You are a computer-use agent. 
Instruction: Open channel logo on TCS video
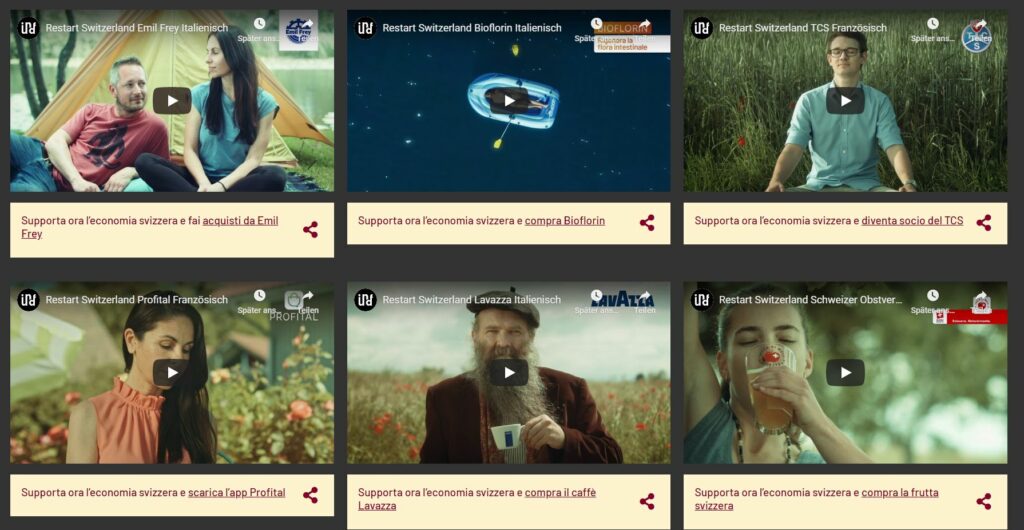[701, 28]
